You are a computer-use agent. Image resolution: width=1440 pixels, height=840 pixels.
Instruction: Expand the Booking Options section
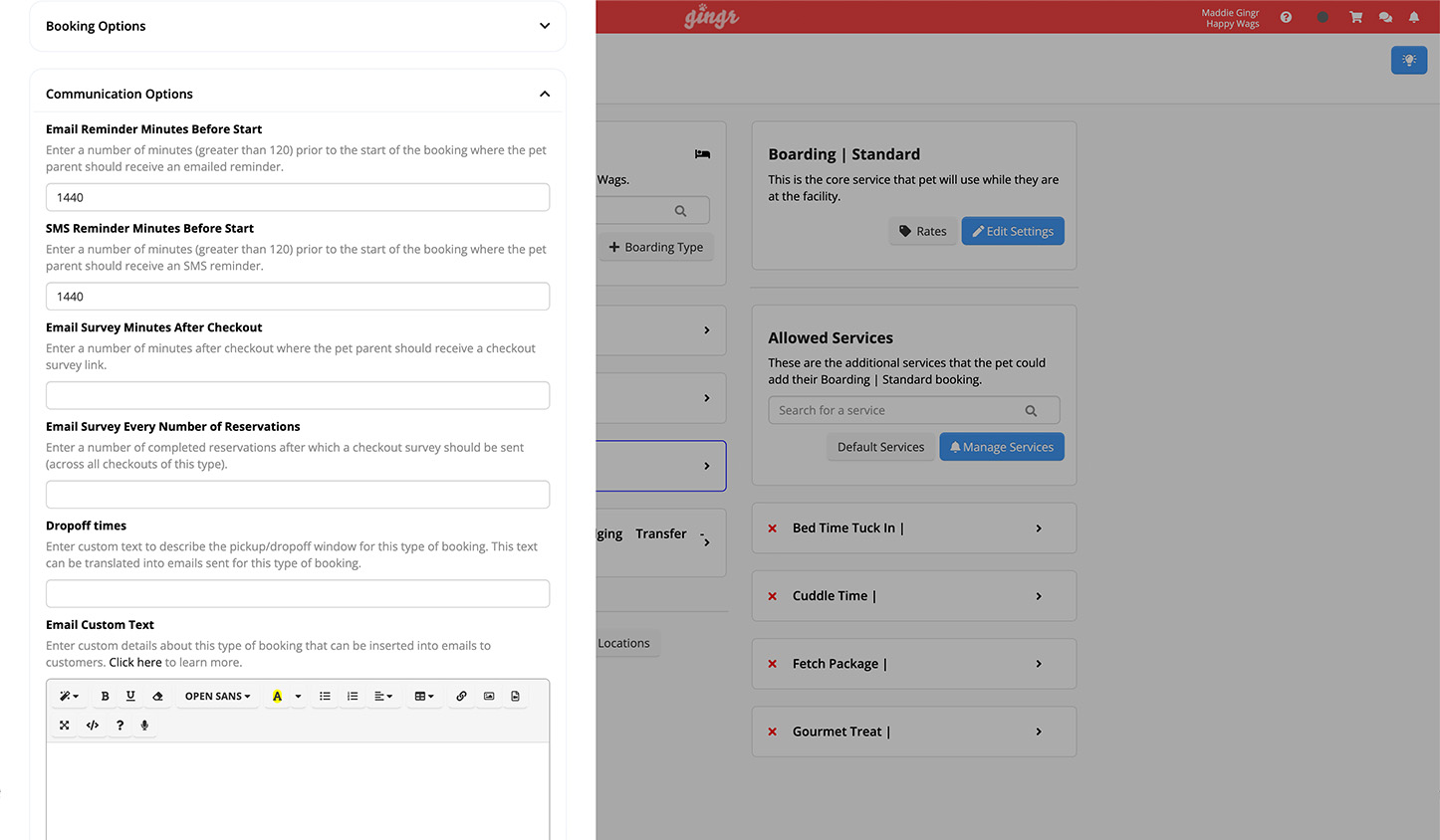tap(544, 26)
